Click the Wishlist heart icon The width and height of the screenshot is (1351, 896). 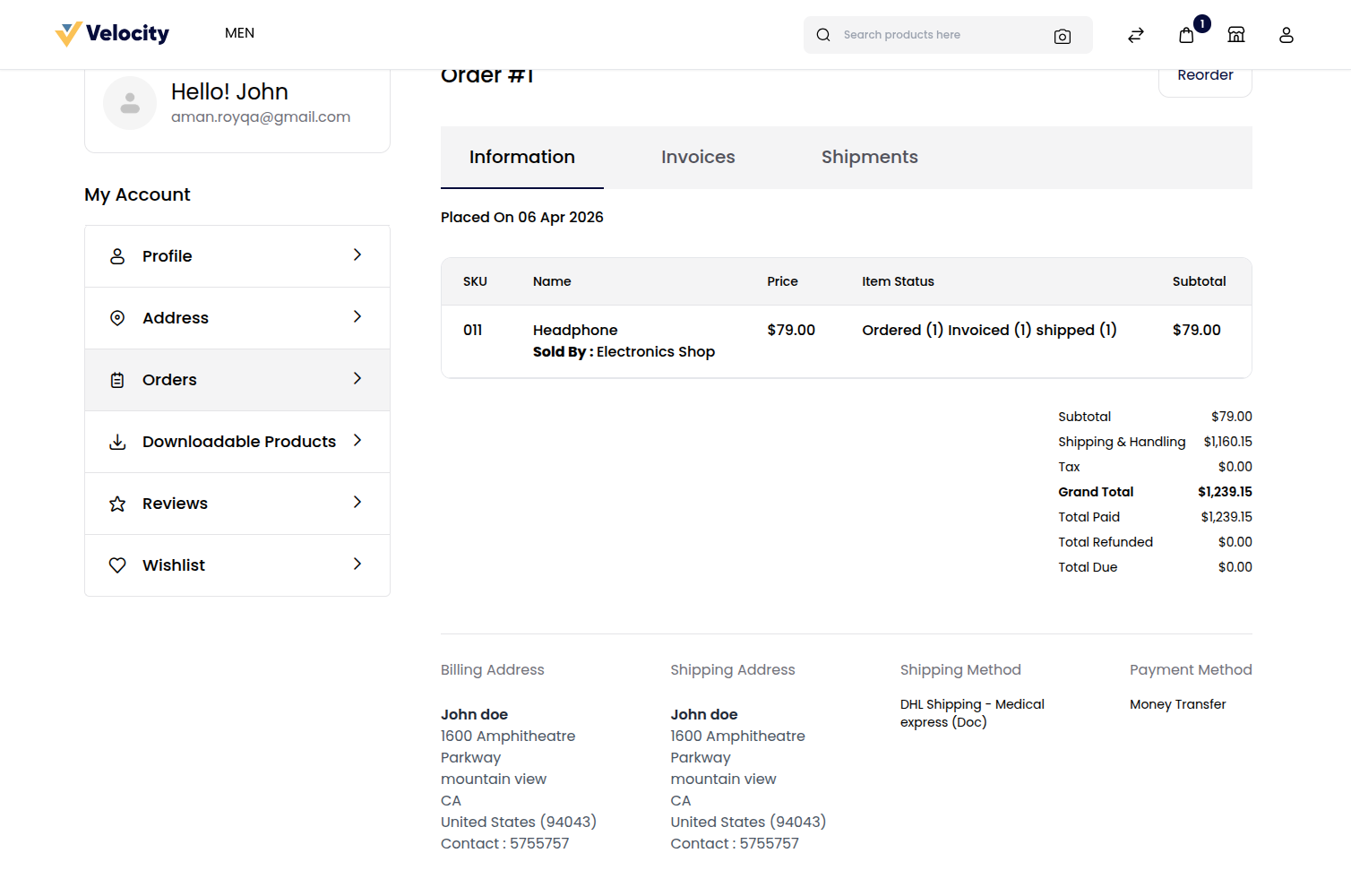pyautogui.click(x=117, y=564)
